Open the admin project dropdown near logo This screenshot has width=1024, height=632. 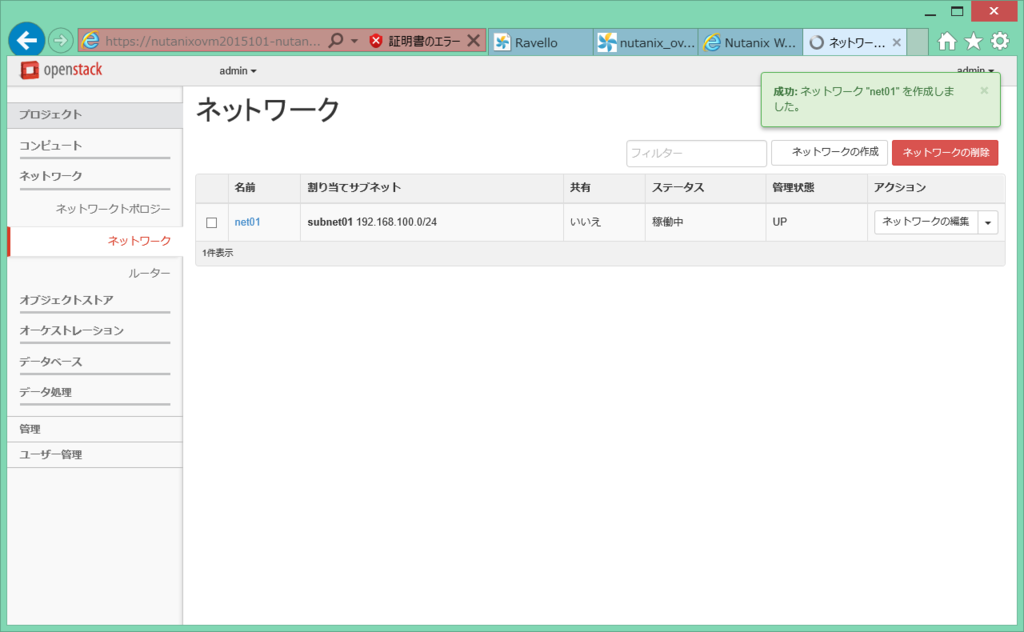pyautogui.click(x=238, y=71)
